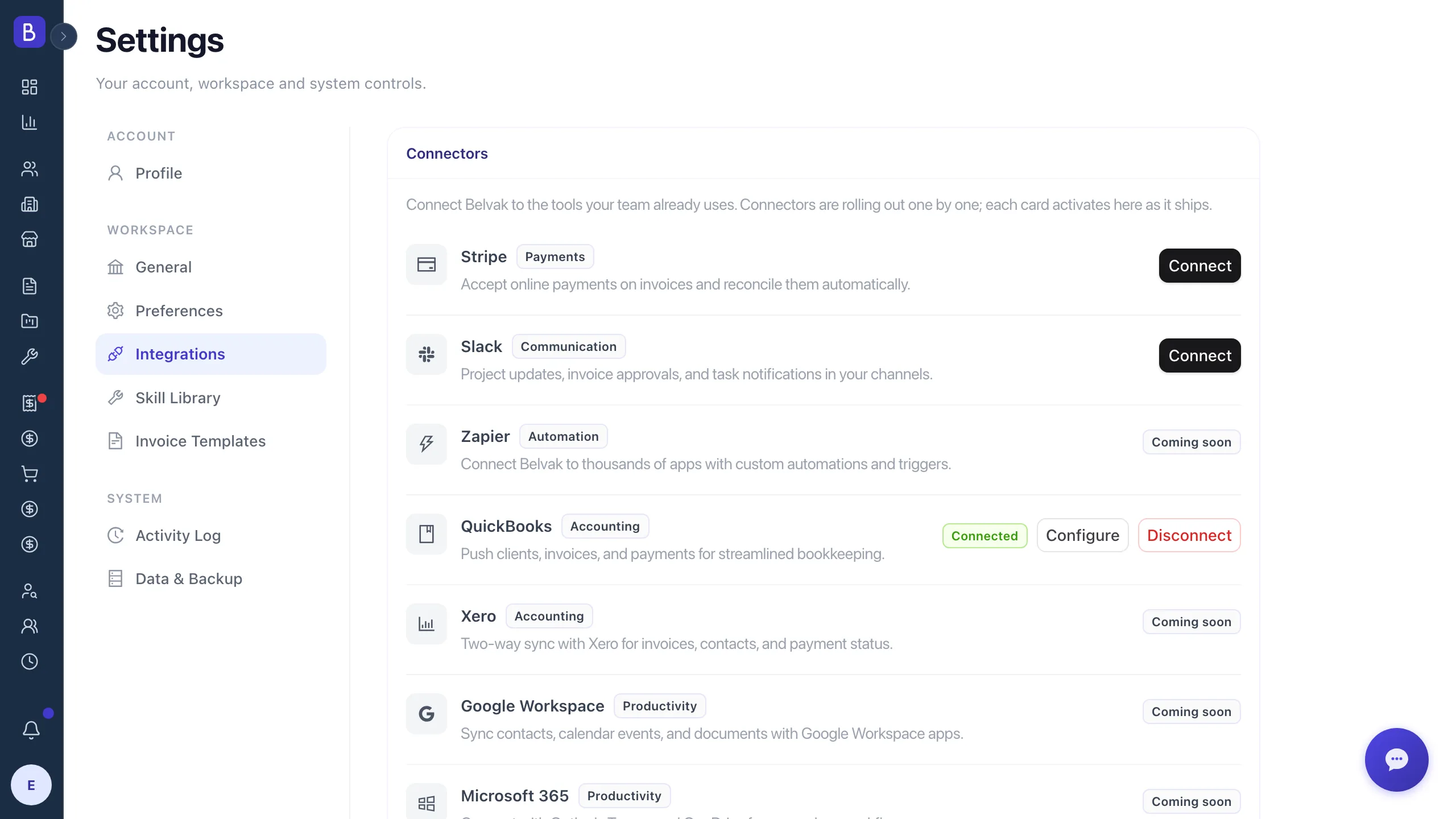Click the 'Microsoft 365' connector name
Screen dimensions: 1456x819
pos(515,796)
